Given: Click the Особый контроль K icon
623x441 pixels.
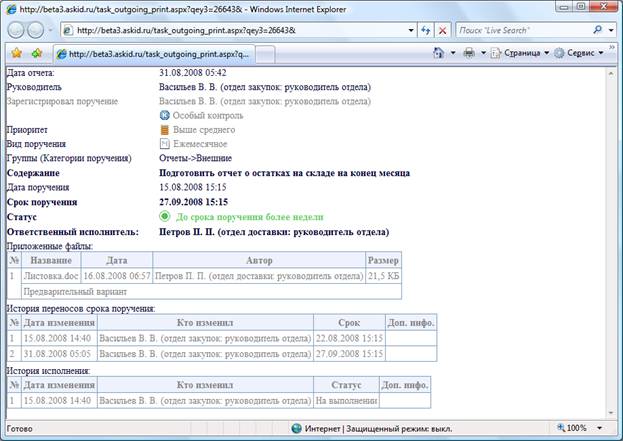Looking at the screenshot, I should coord(164,115).
